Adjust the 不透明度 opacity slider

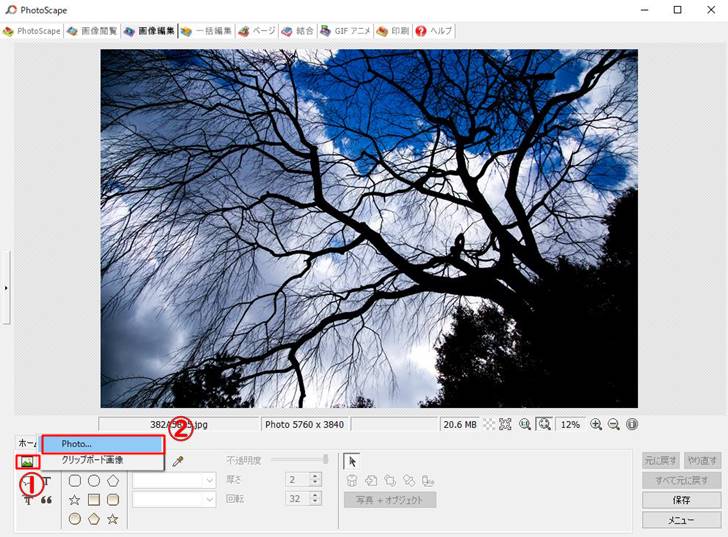(323, 460)
